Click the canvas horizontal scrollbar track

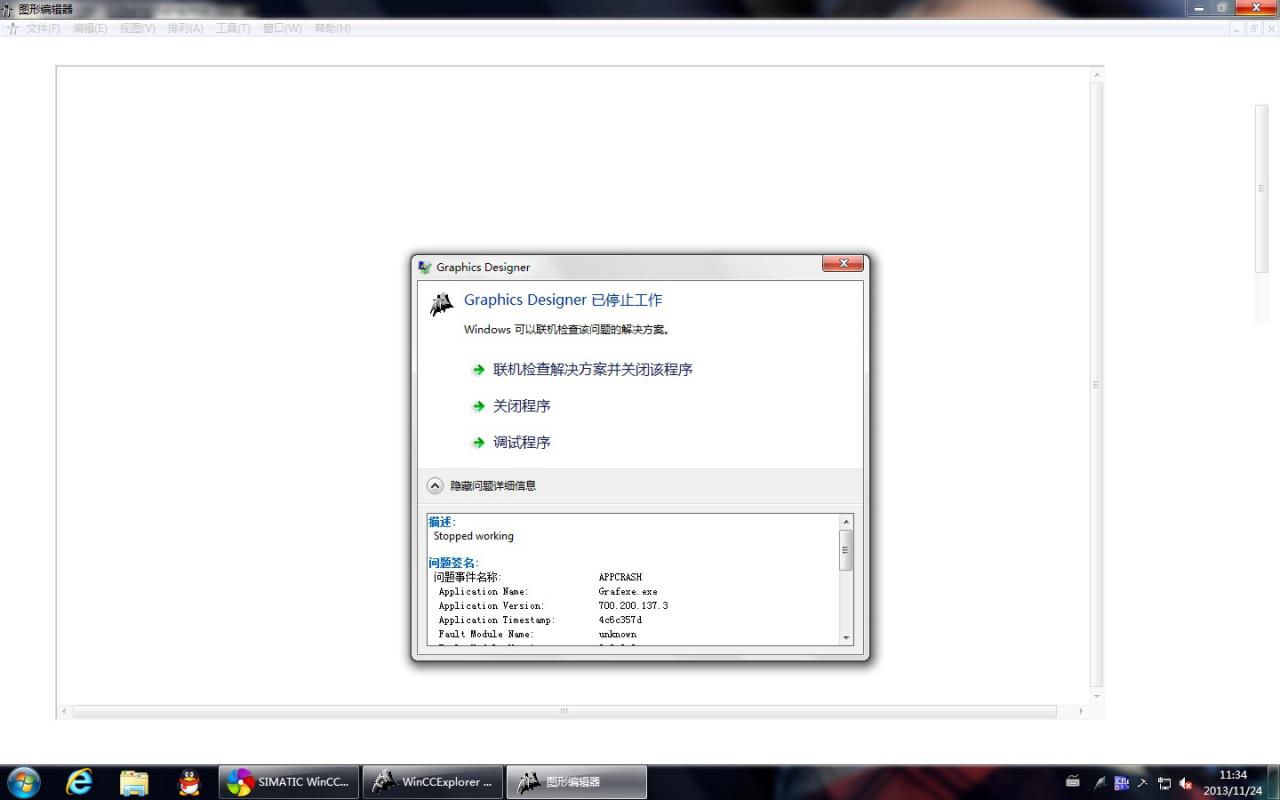pyautogui.click(x=570, y=711)
